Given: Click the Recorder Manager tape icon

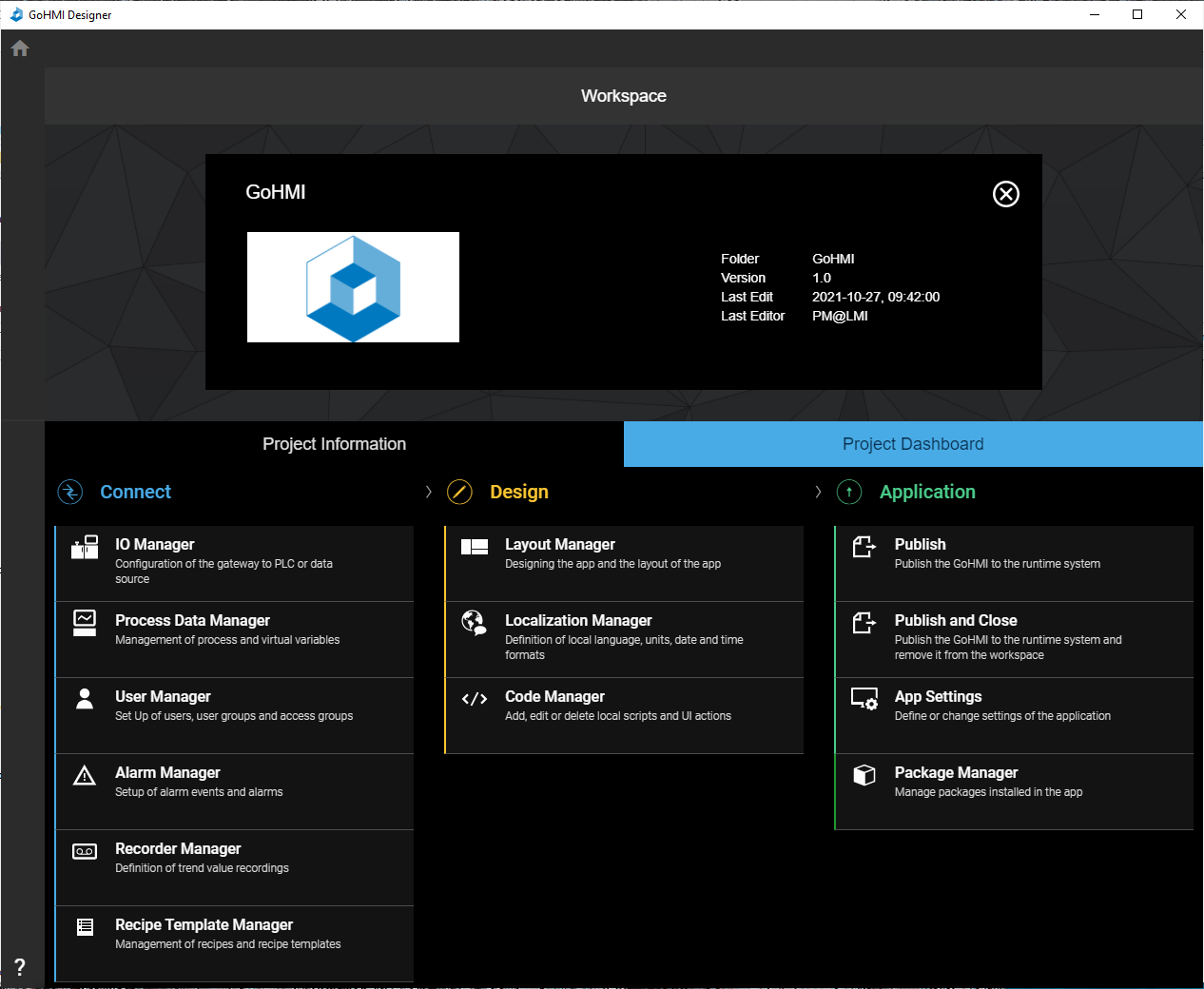Looking at the screenshot, I should (x=85, y=851).
